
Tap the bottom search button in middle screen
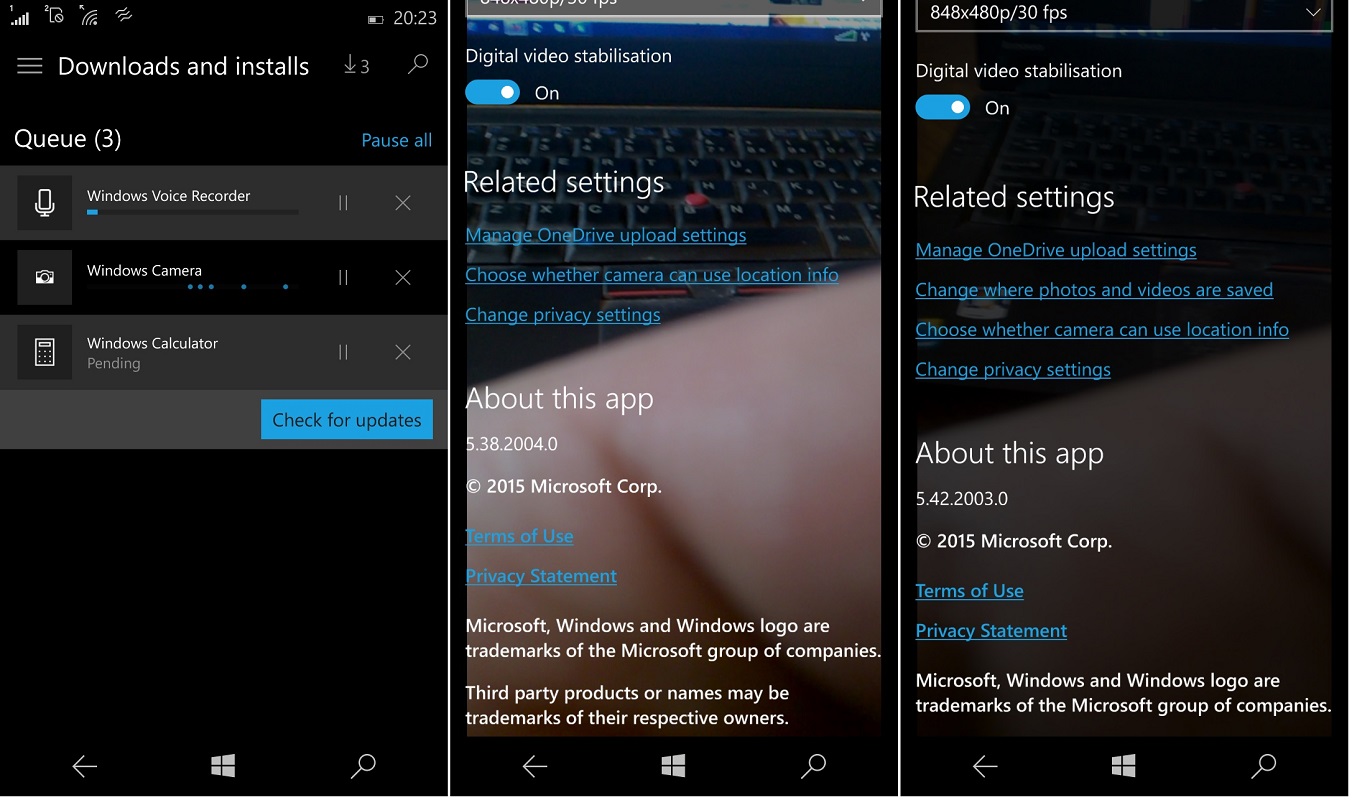click(x=813, y=766)
